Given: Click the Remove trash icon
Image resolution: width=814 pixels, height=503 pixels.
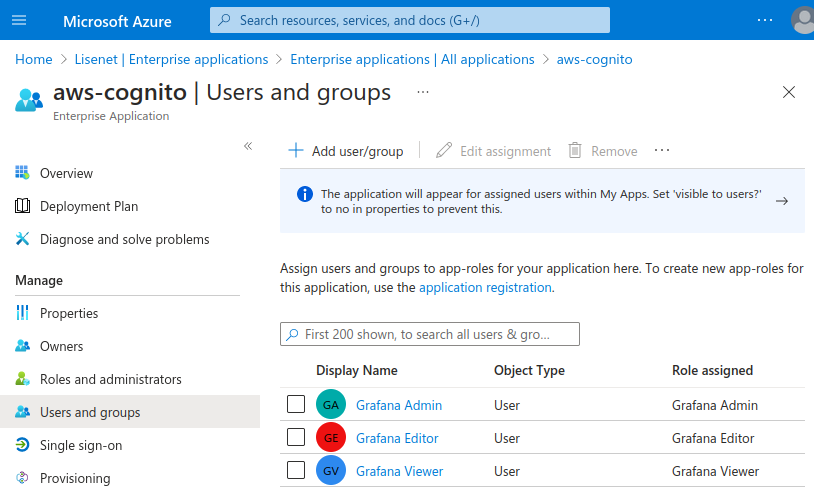Looking at the screenshot, I should [x=575, y=151].
